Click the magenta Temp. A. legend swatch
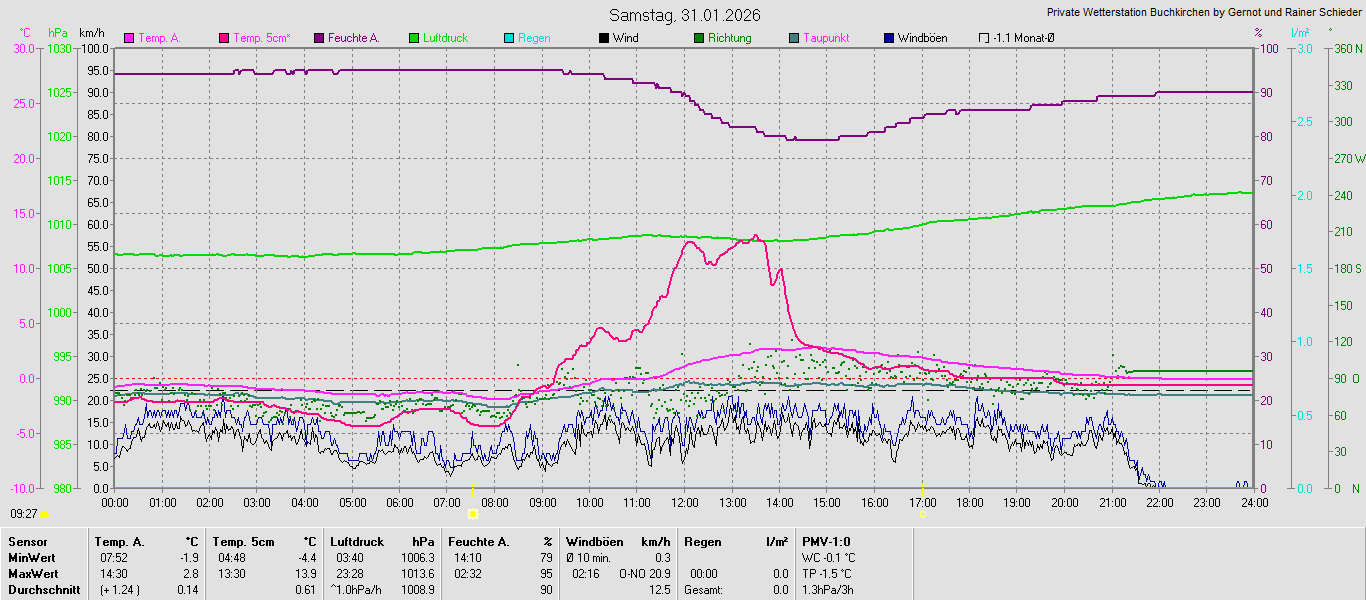This screenshot has height=600, width=1366. tap(129, 38)
